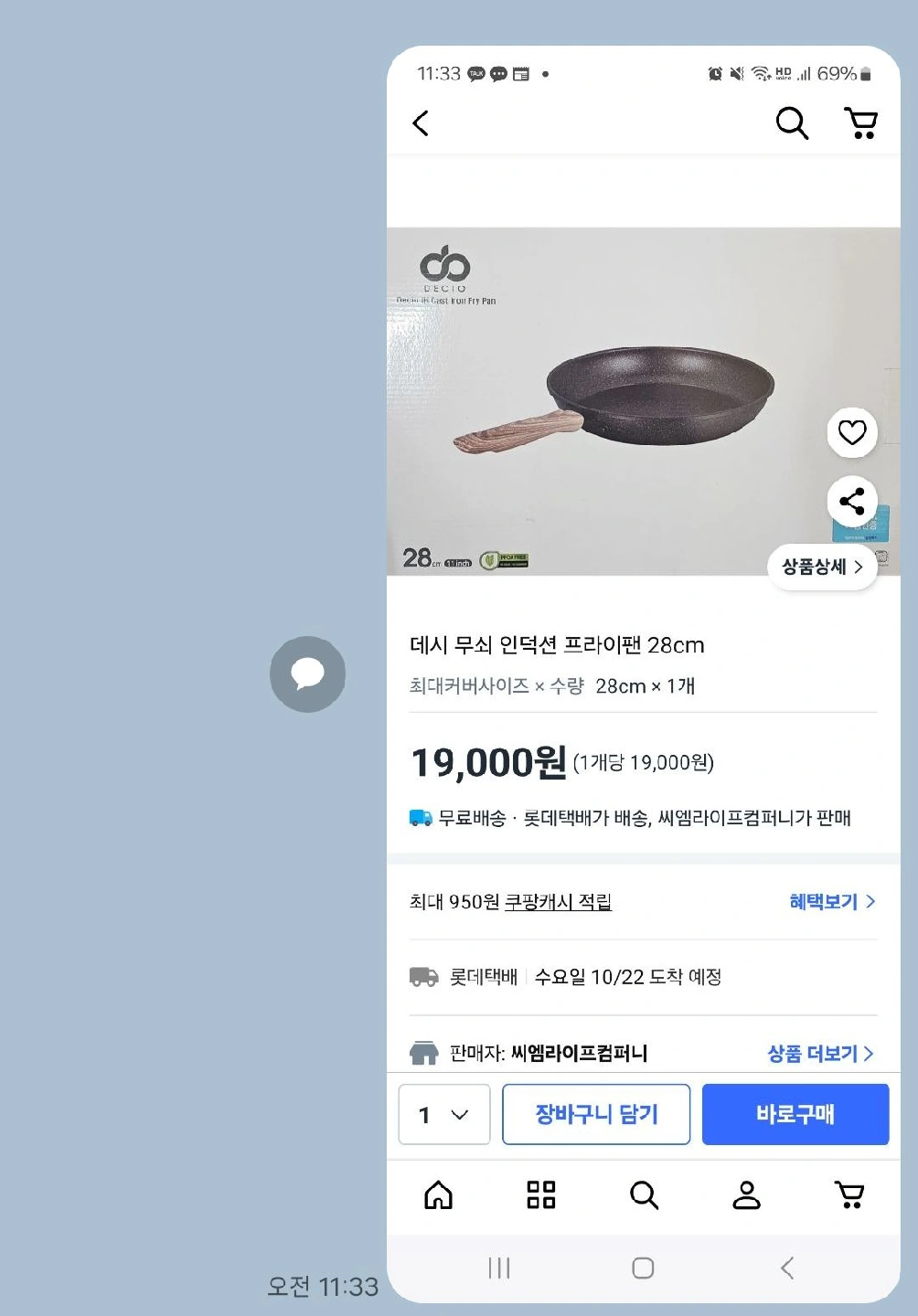Open 혜택보기 benefits link

click(832, 902)
